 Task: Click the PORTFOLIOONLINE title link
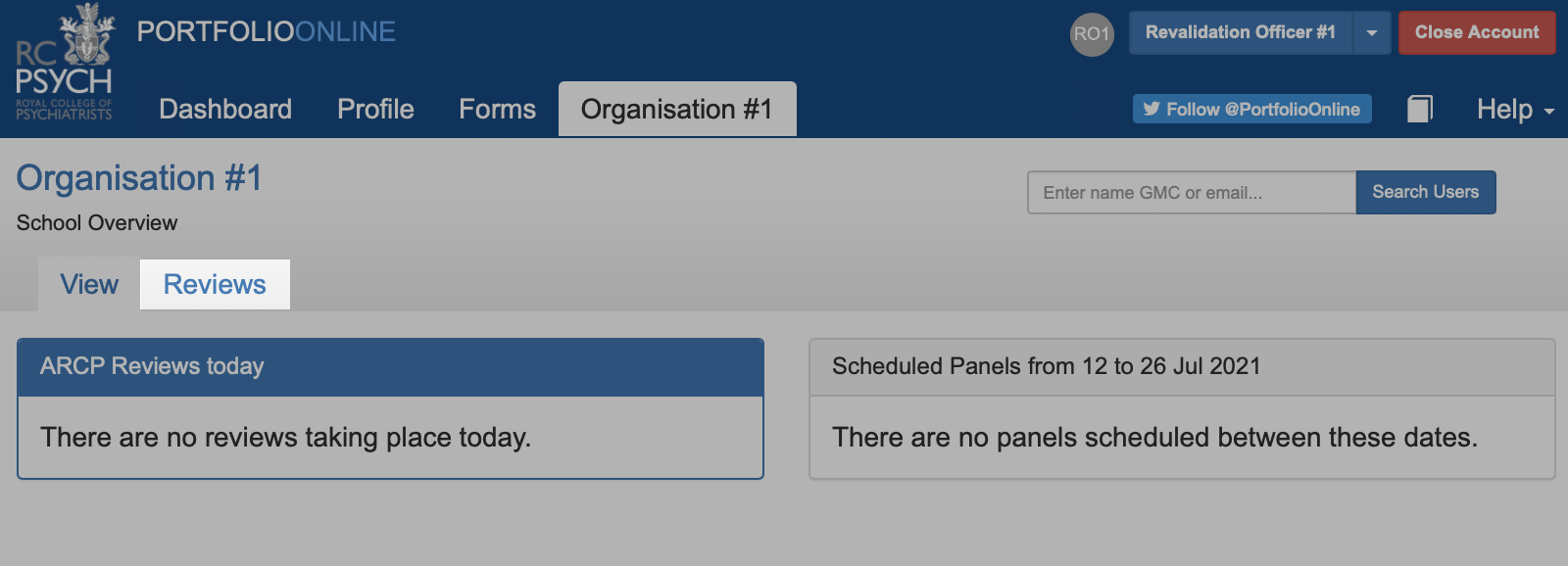coord(267,31)
